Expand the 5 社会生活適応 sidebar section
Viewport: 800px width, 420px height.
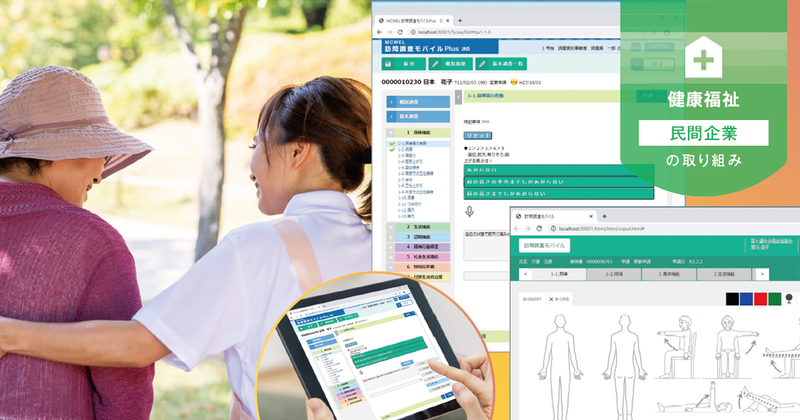[418, 257]
